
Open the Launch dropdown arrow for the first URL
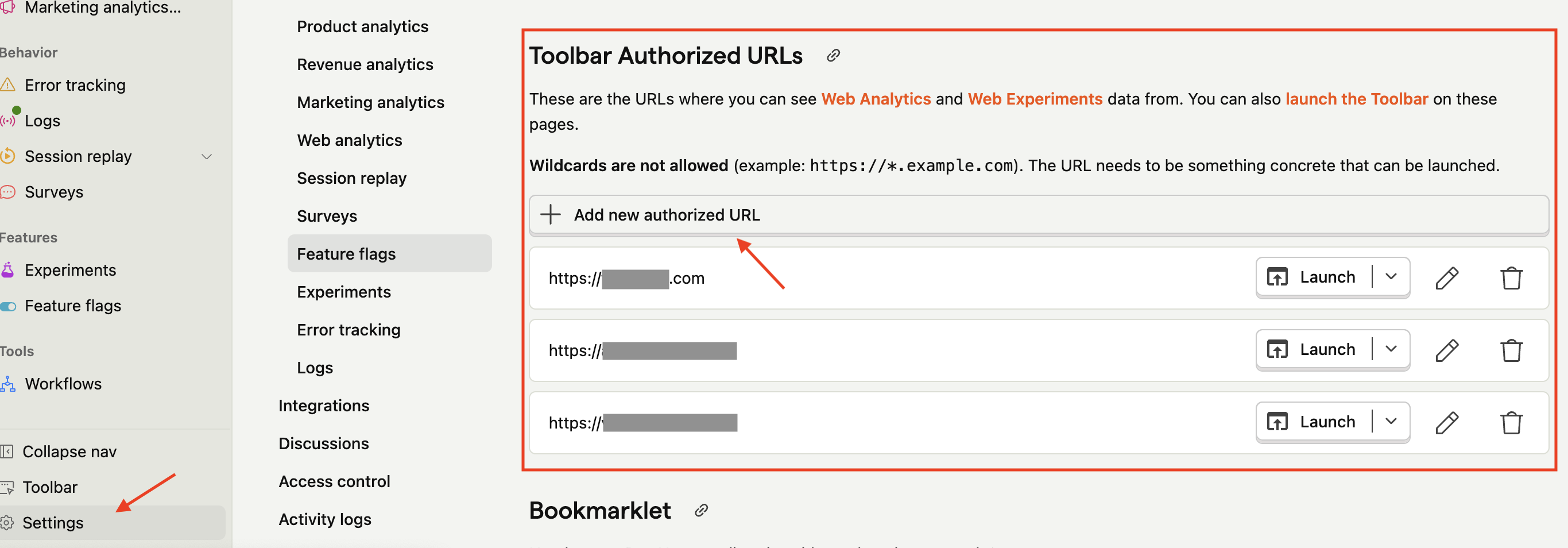coord(1391,277)
